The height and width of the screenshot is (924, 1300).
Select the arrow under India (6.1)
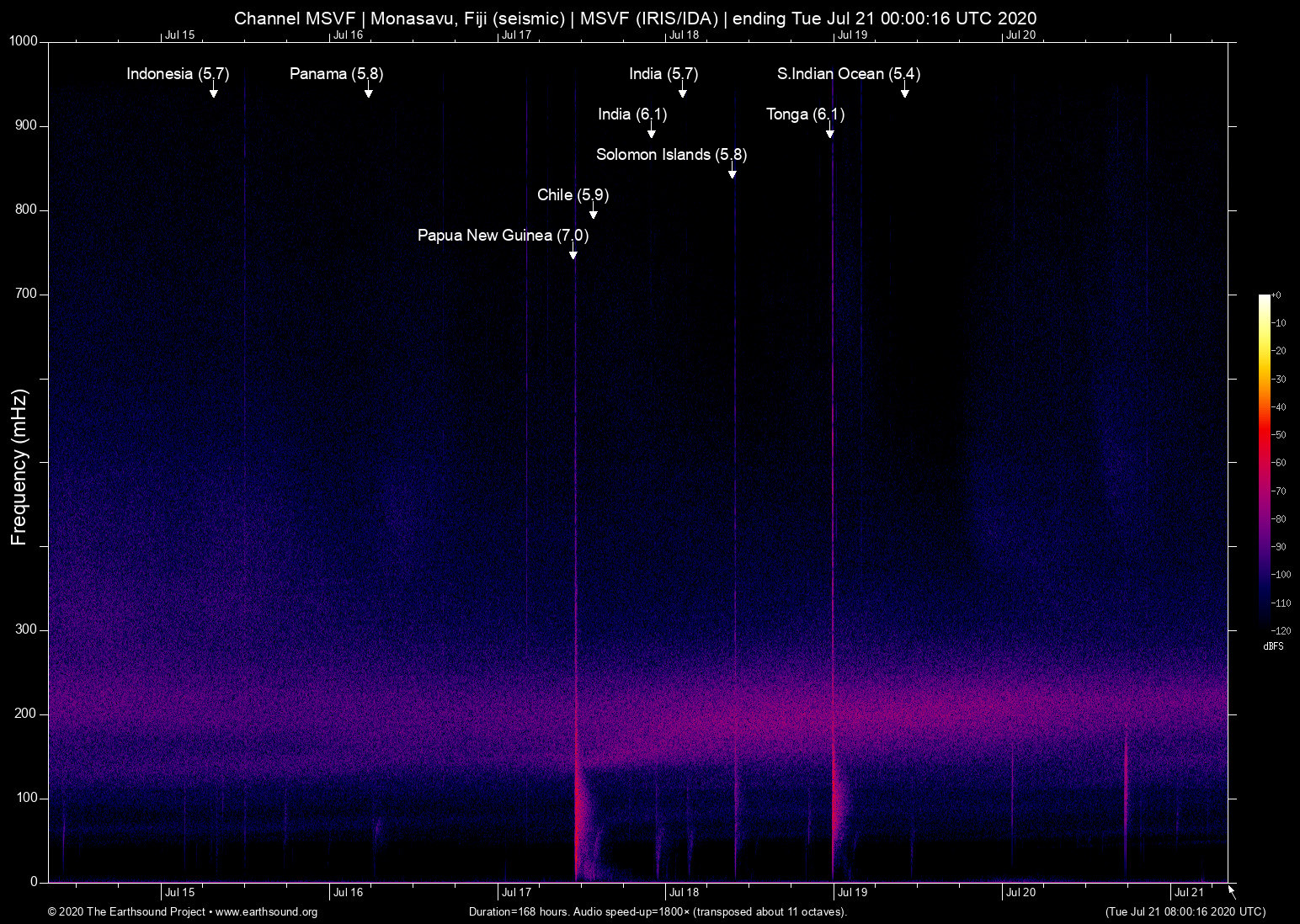(x=652, y=132)
